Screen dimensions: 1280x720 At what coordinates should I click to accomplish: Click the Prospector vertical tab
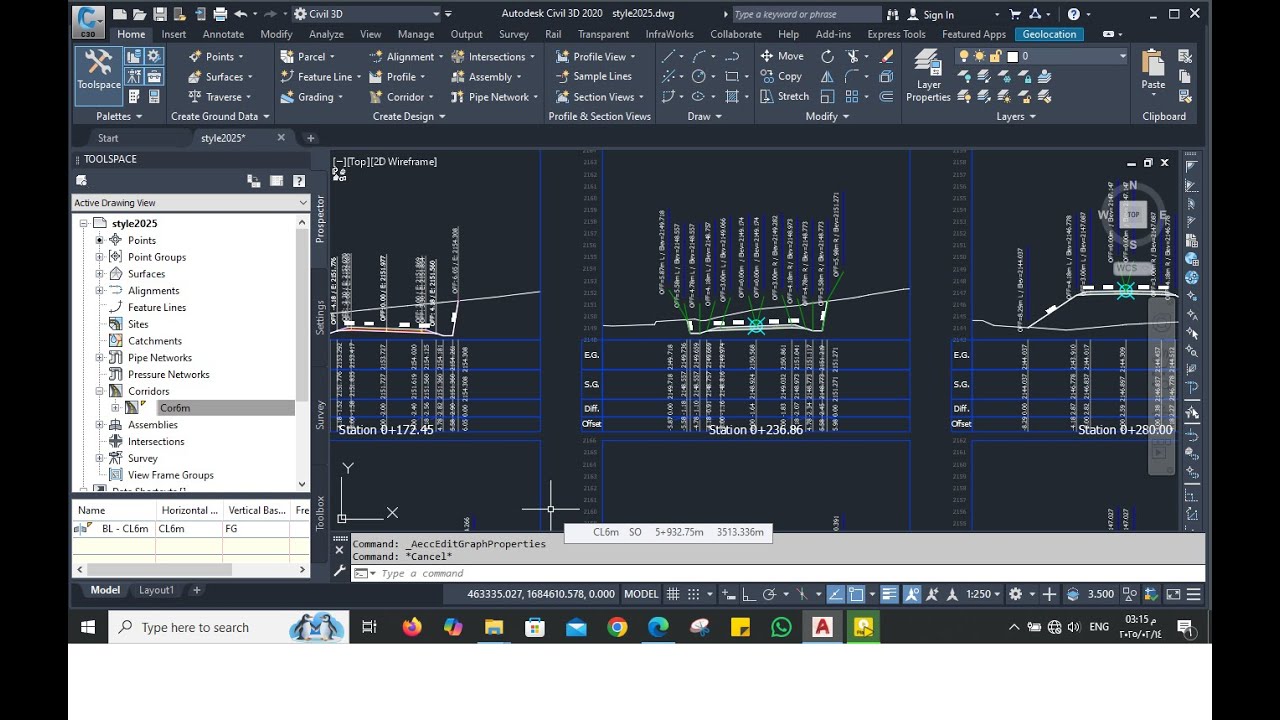point(321,219)
